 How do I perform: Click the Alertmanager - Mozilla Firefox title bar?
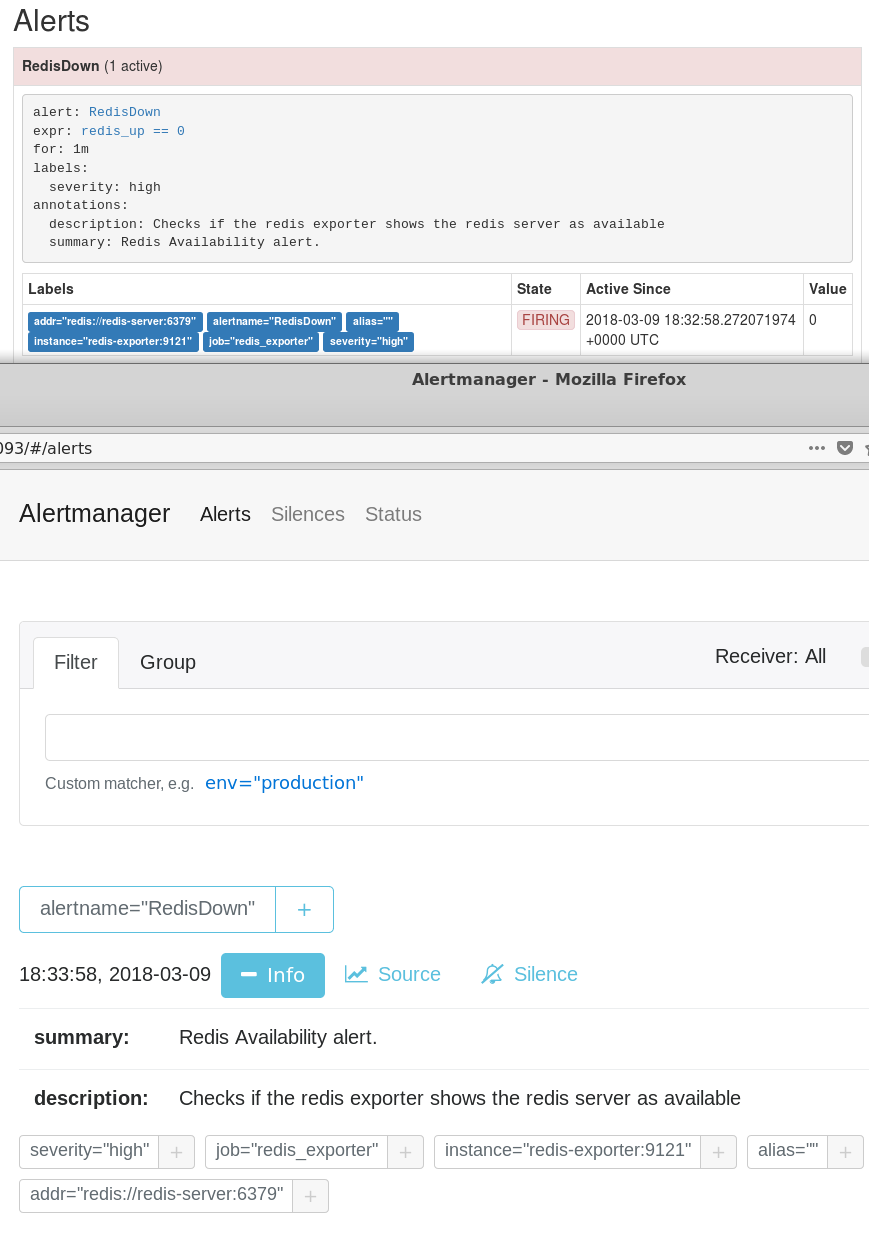click(549, 379)
